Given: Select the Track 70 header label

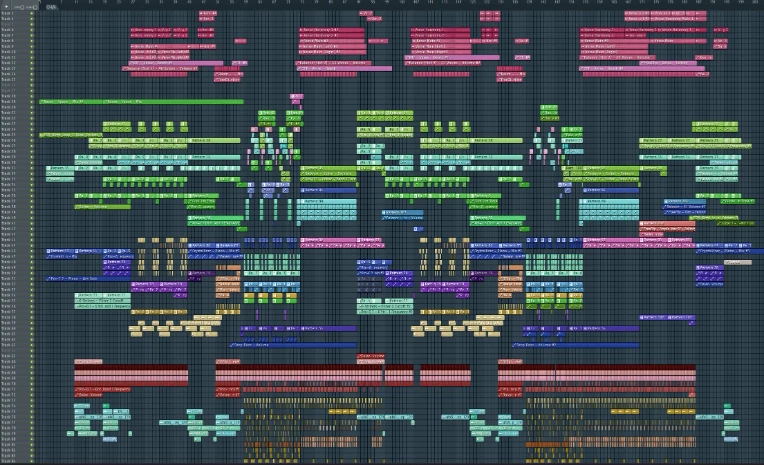Looking at the screenshot, I should [8, 384].
